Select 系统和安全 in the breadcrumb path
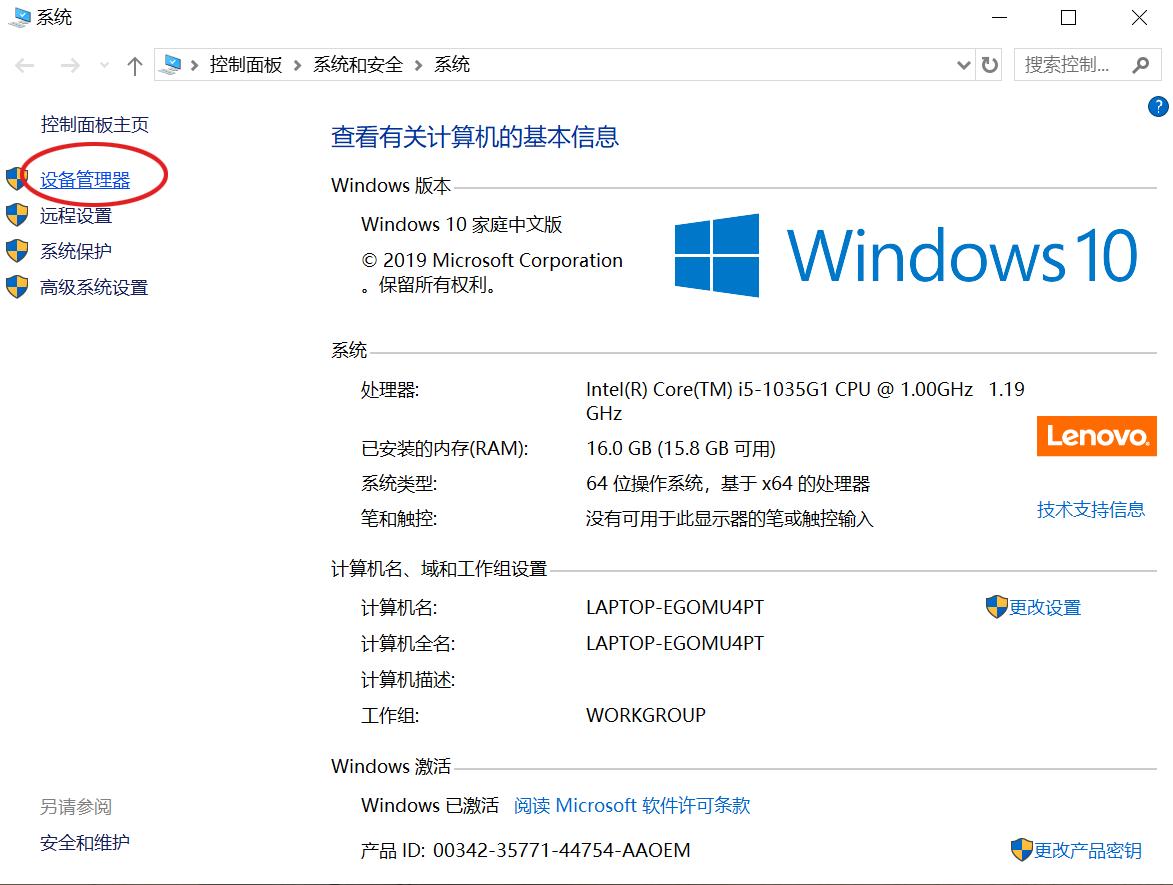The image size is (1173, 885). (360, 64)
